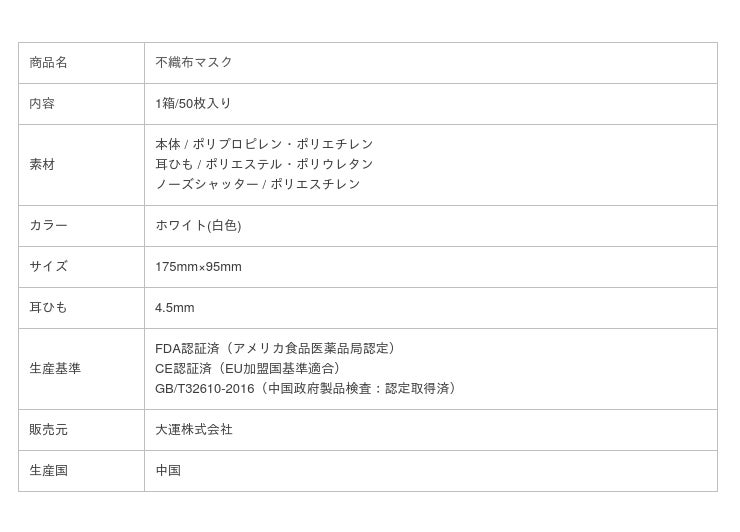The image size is (740, 532).
Task: Select the 大運株式会社 seller name
Action: click(x=194, y=430)
